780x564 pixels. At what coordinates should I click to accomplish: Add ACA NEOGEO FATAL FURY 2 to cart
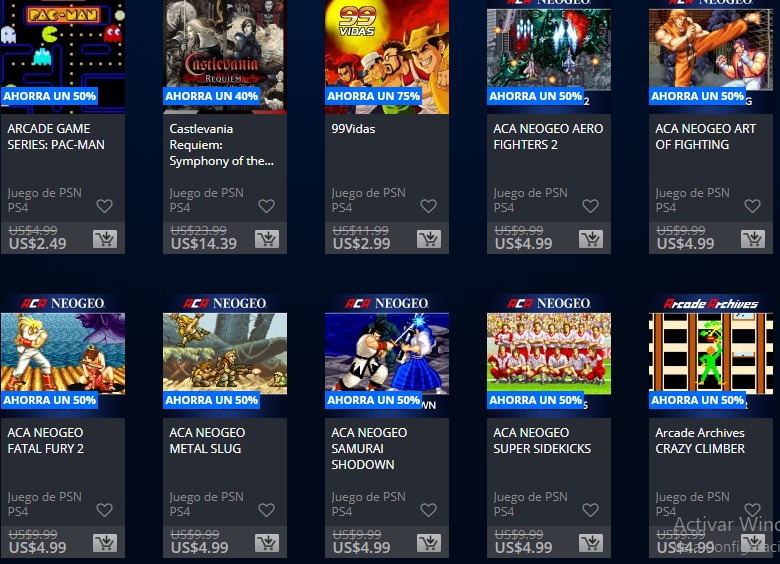coord(105,543)
